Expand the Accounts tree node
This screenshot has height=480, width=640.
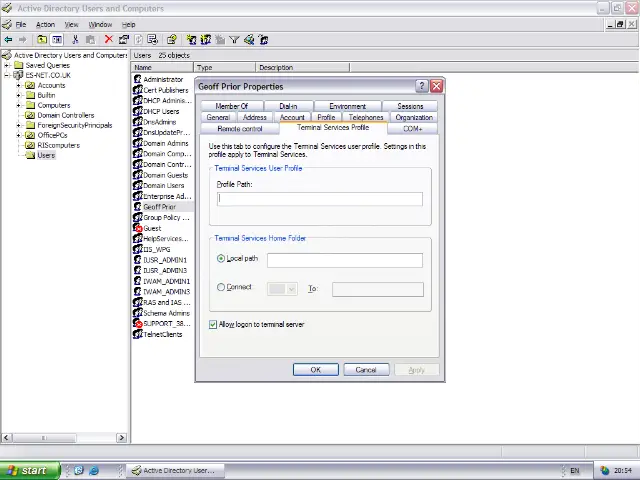tap(18, 85)
